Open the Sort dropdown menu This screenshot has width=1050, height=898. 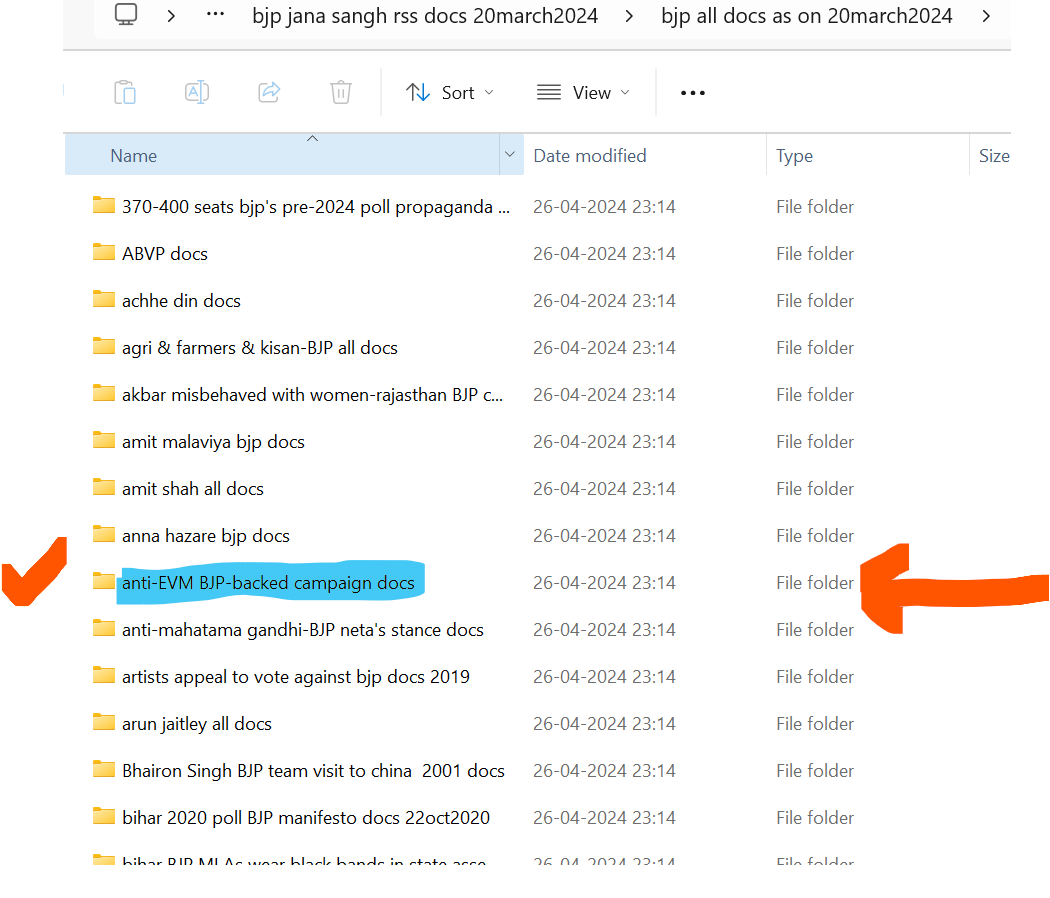(450, 92)
